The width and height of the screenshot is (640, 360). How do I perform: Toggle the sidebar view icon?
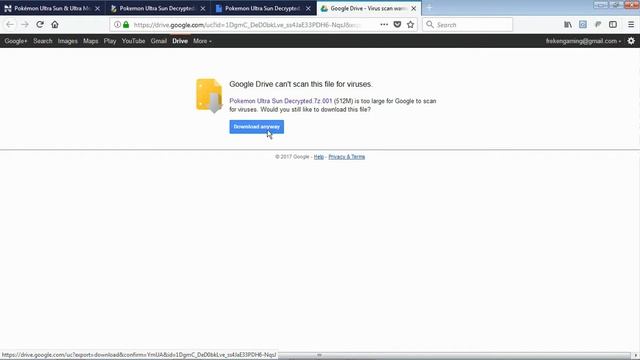[x=613, y=24]
